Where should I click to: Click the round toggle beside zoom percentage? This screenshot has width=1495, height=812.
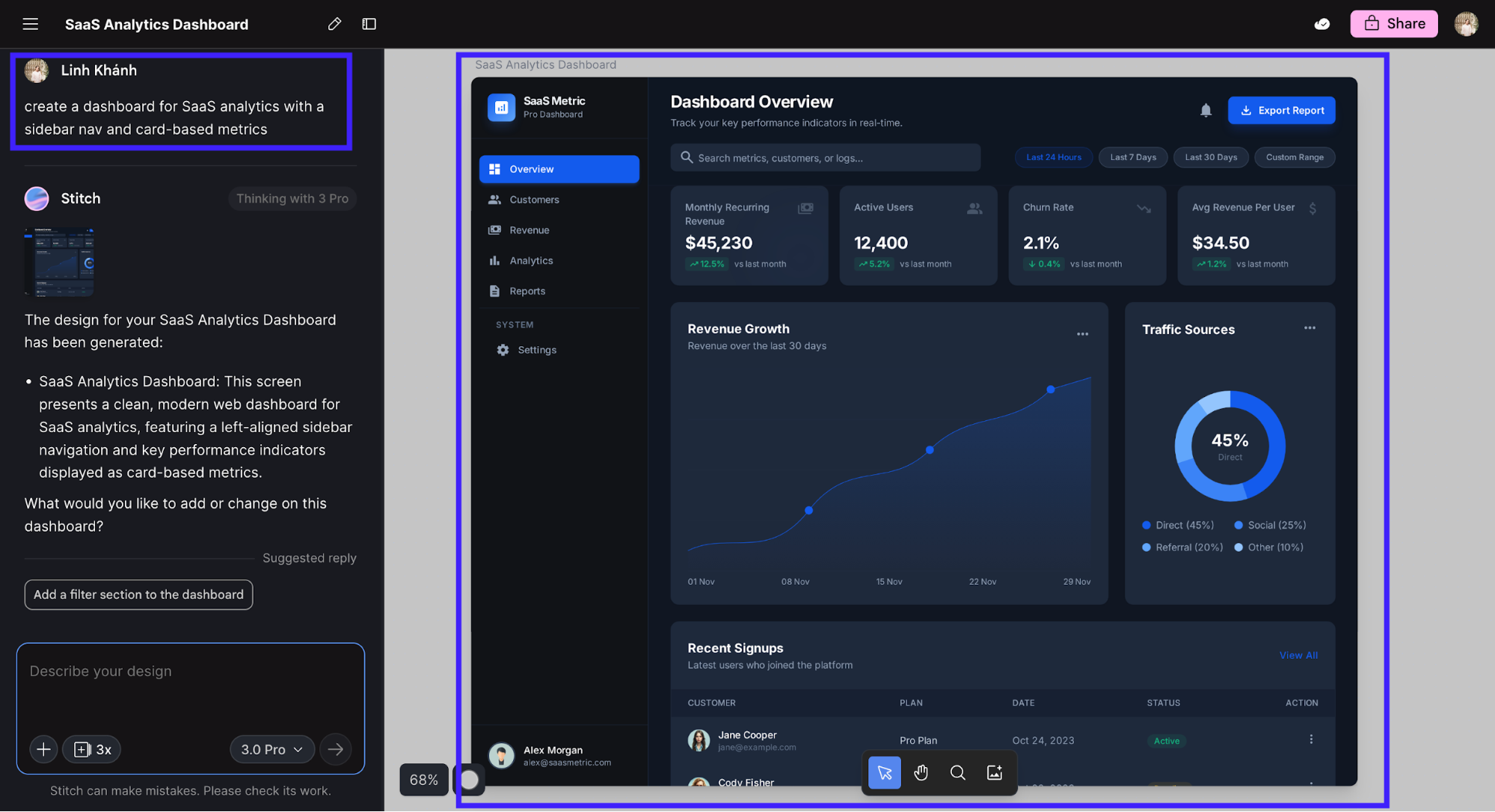coord(470,780)
